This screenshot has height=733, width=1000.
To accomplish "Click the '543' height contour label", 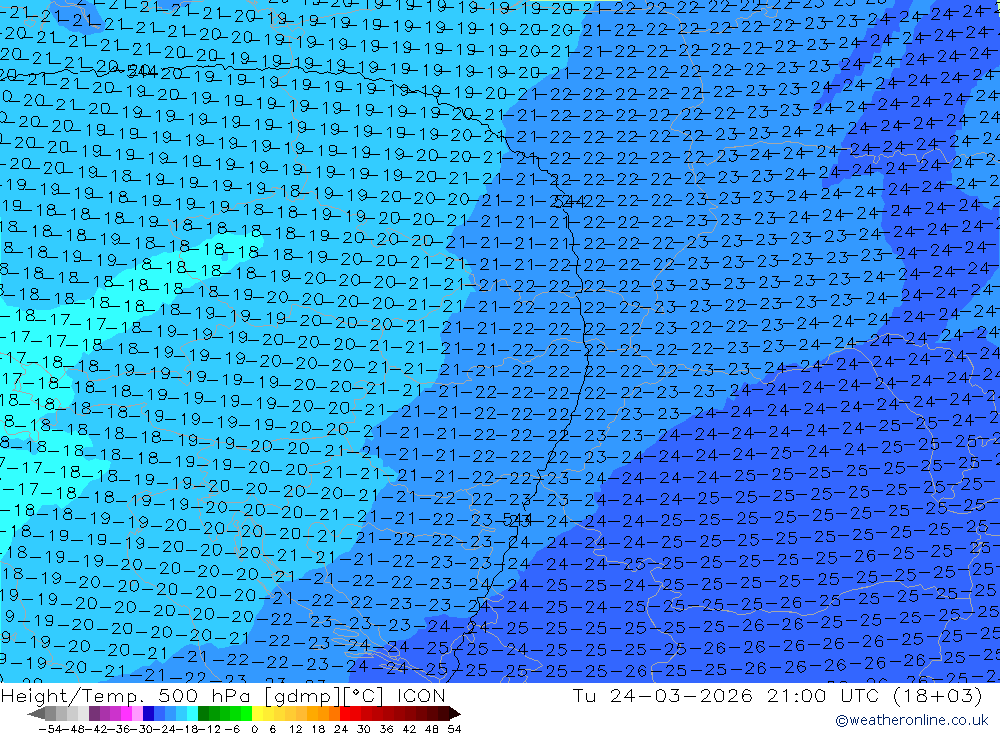I will 517,520.
